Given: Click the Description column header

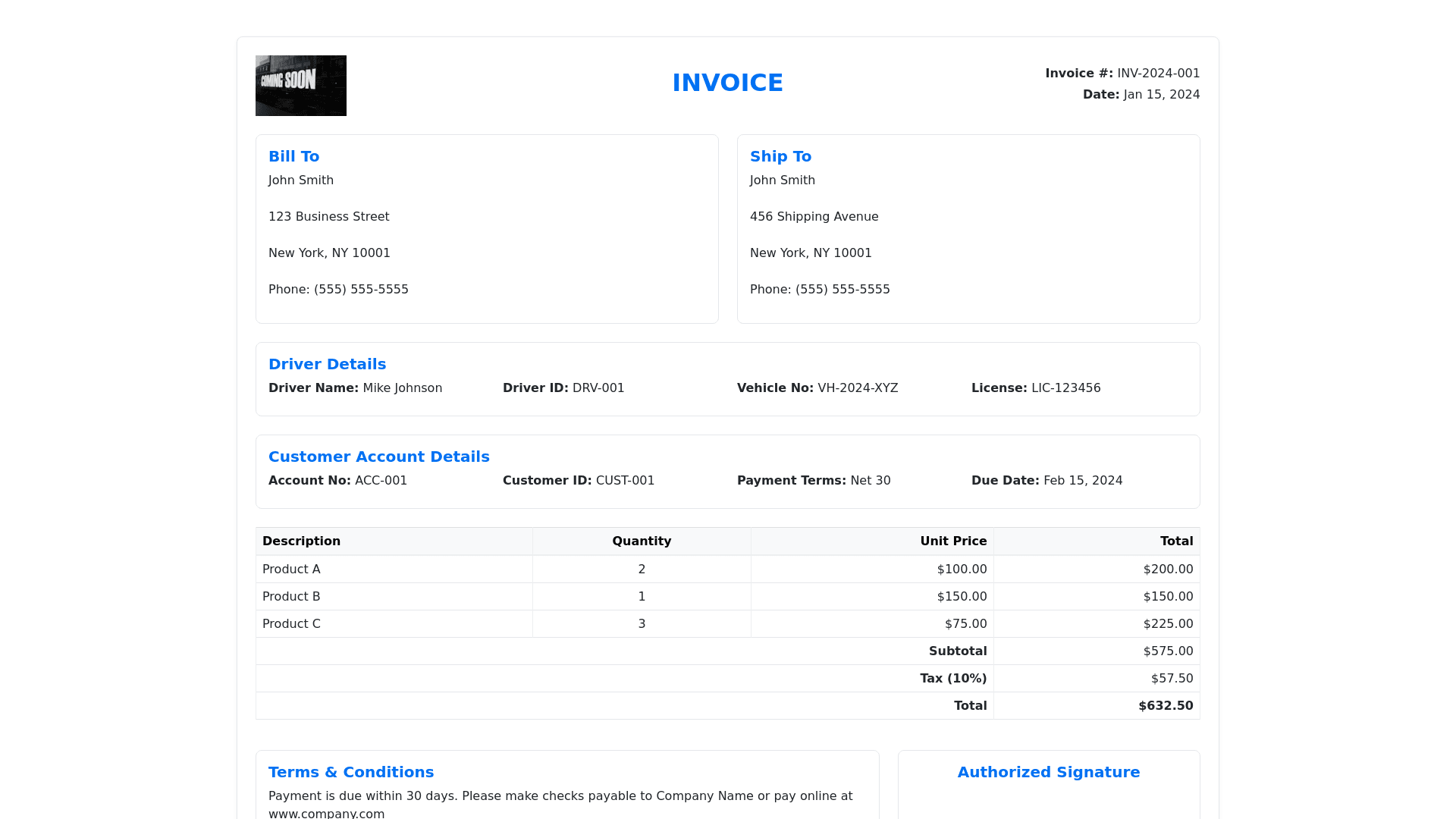Looking at the screenshot, I should point(301,541).
